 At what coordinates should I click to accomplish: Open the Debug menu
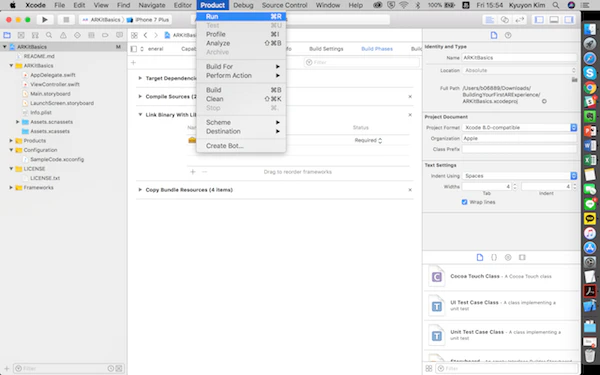pyautogui.click(x=243, y=5)
